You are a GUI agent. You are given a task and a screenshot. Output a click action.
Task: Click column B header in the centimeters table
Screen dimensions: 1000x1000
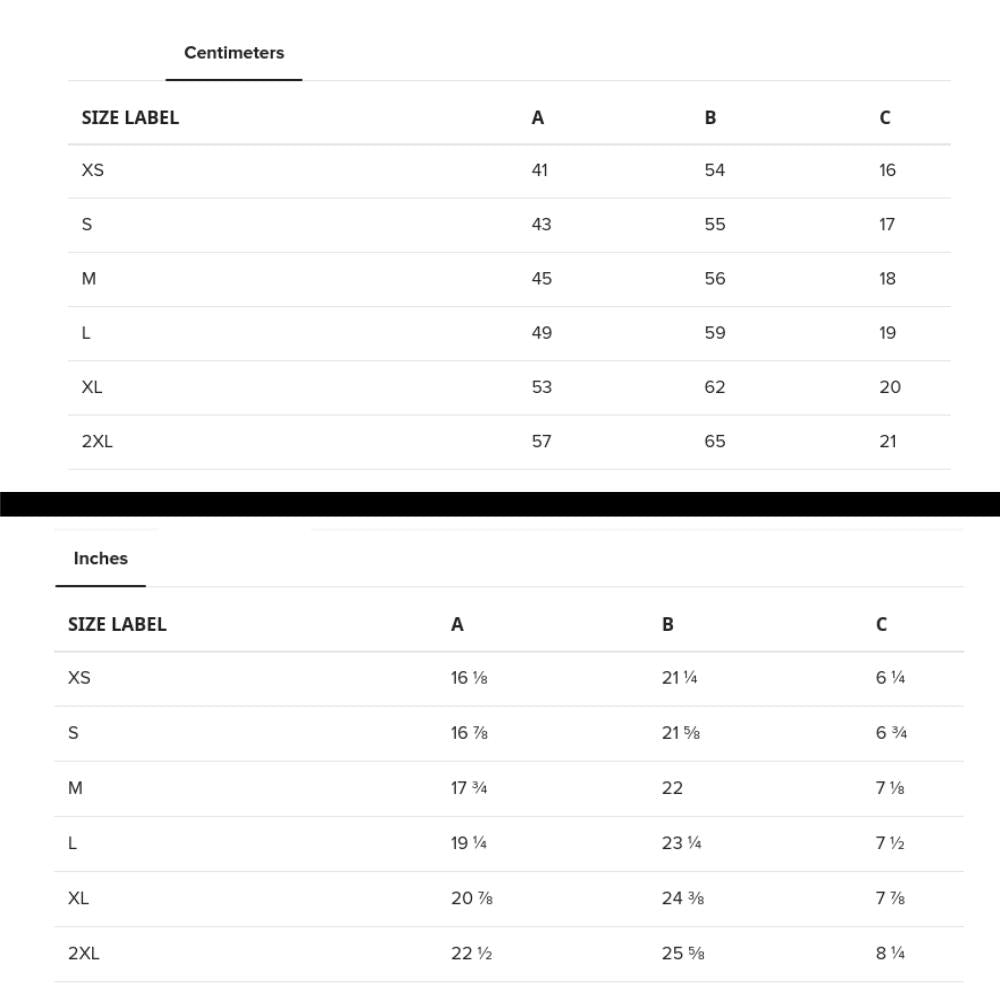pyautogui.click(x=710, y=118)
